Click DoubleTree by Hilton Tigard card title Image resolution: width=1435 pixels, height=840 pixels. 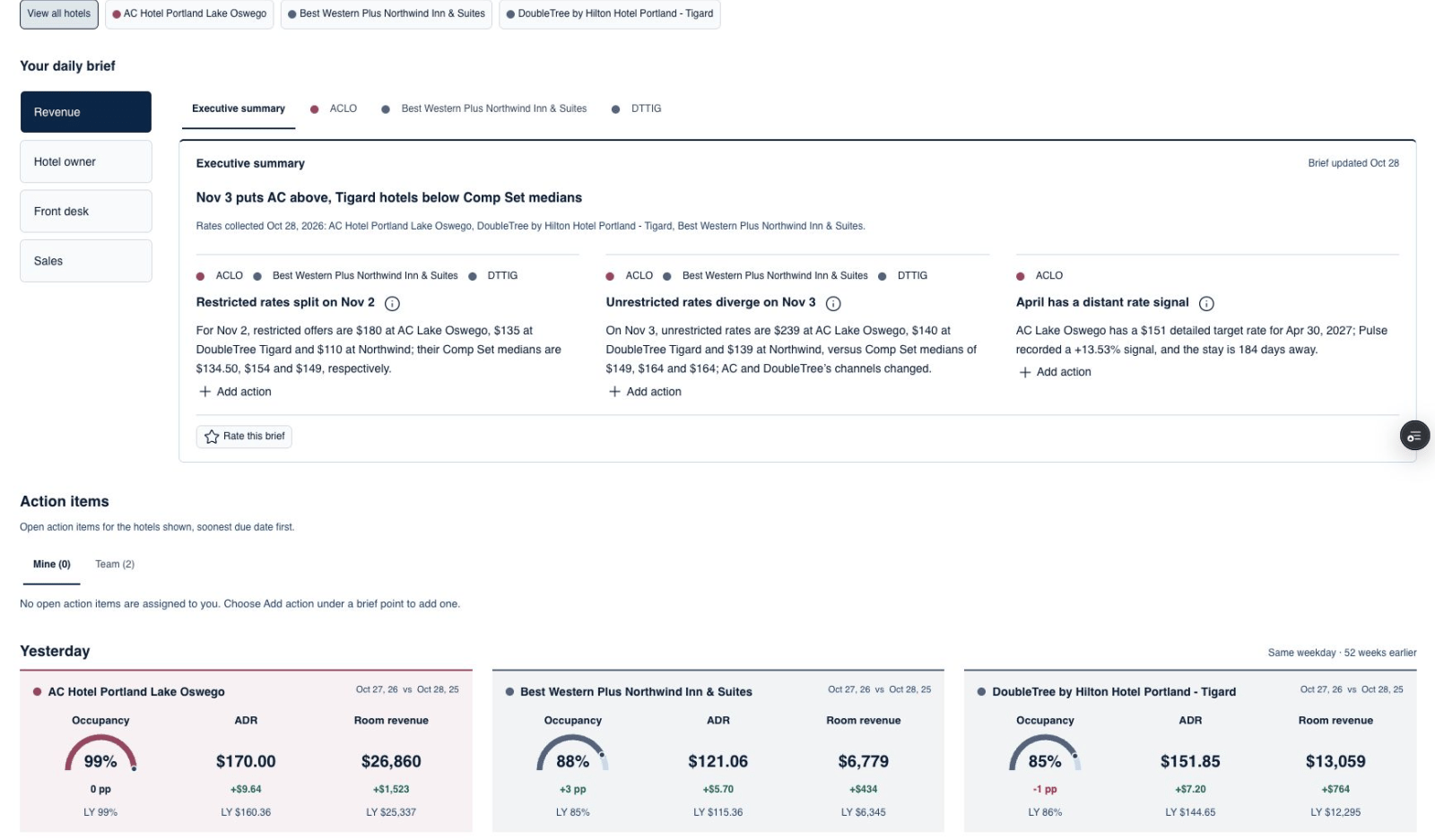coord(1114,692)
